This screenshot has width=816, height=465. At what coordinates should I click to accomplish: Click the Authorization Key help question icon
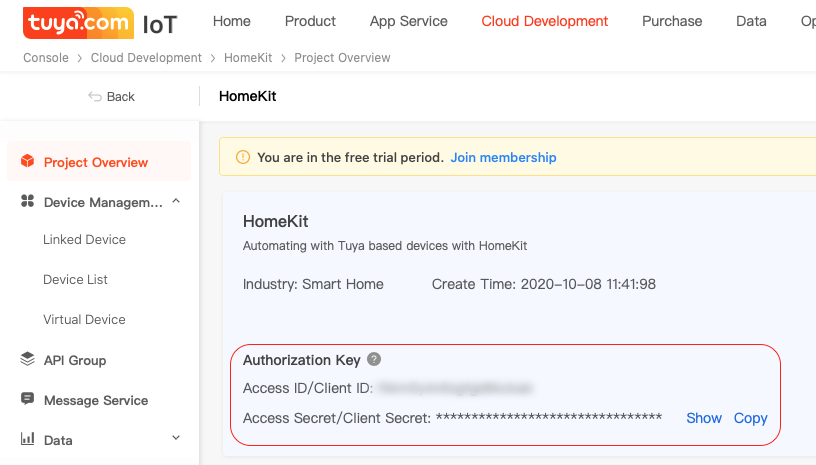374,359
